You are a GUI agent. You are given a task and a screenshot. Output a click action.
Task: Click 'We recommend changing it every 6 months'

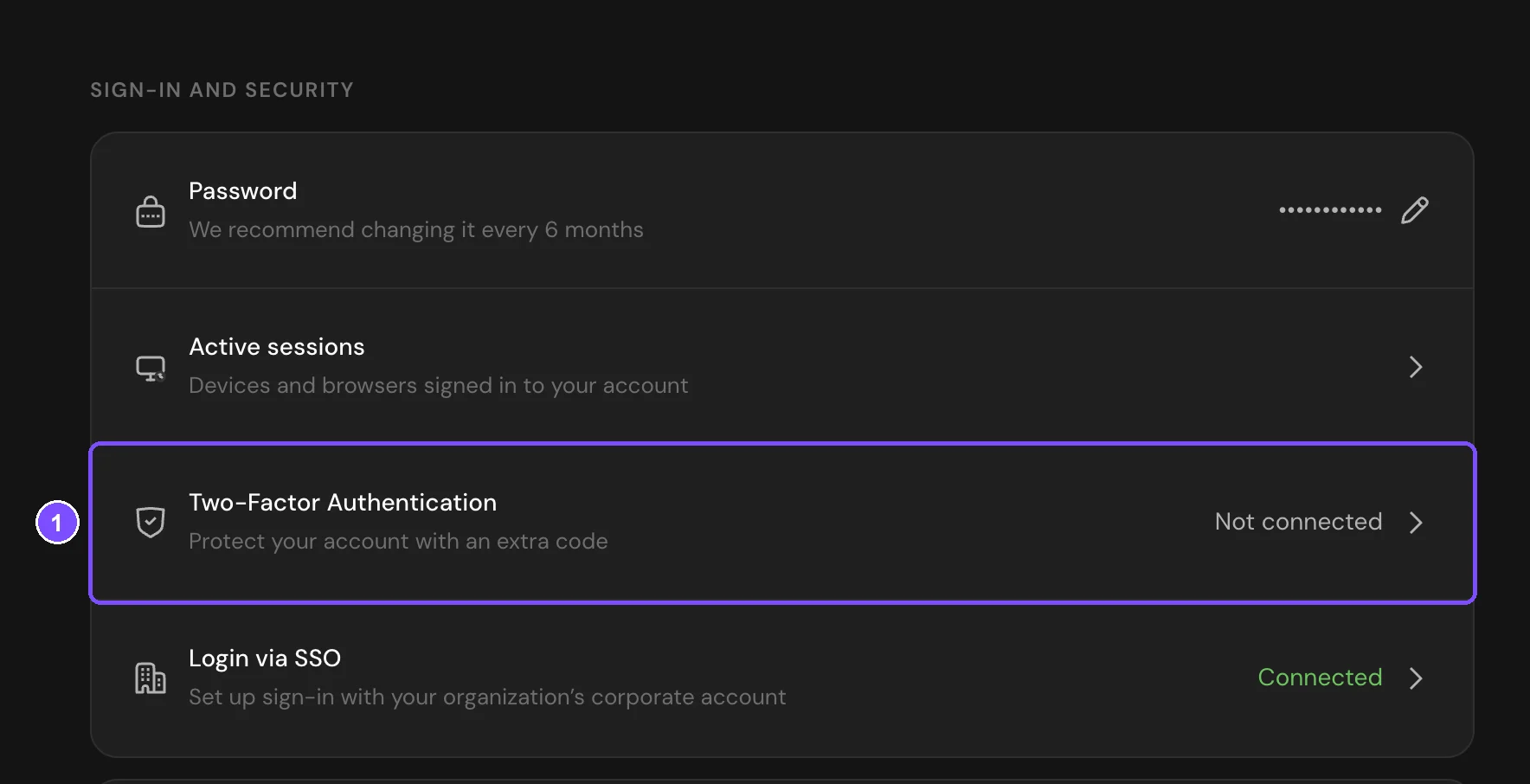(416, 230)
